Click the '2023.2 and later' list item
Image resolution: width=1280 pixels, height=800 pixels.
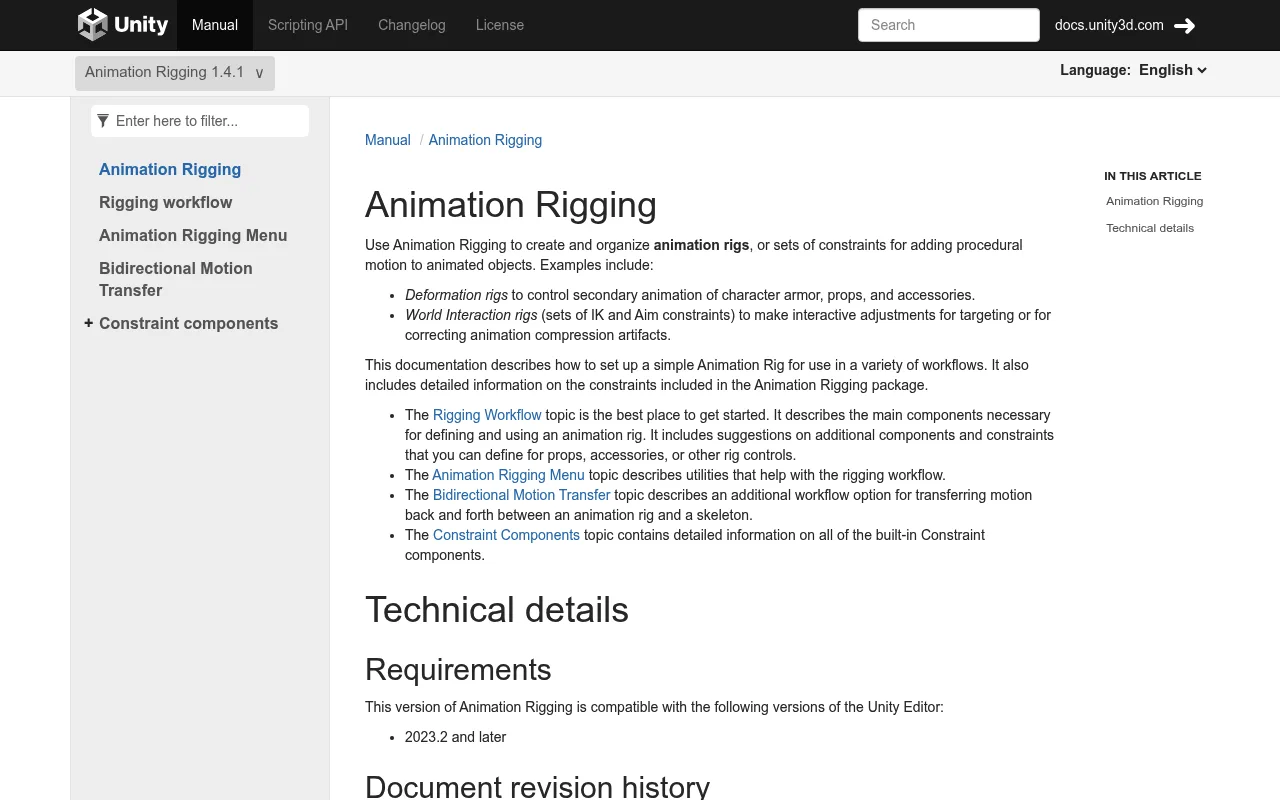[x=455, y=737]
